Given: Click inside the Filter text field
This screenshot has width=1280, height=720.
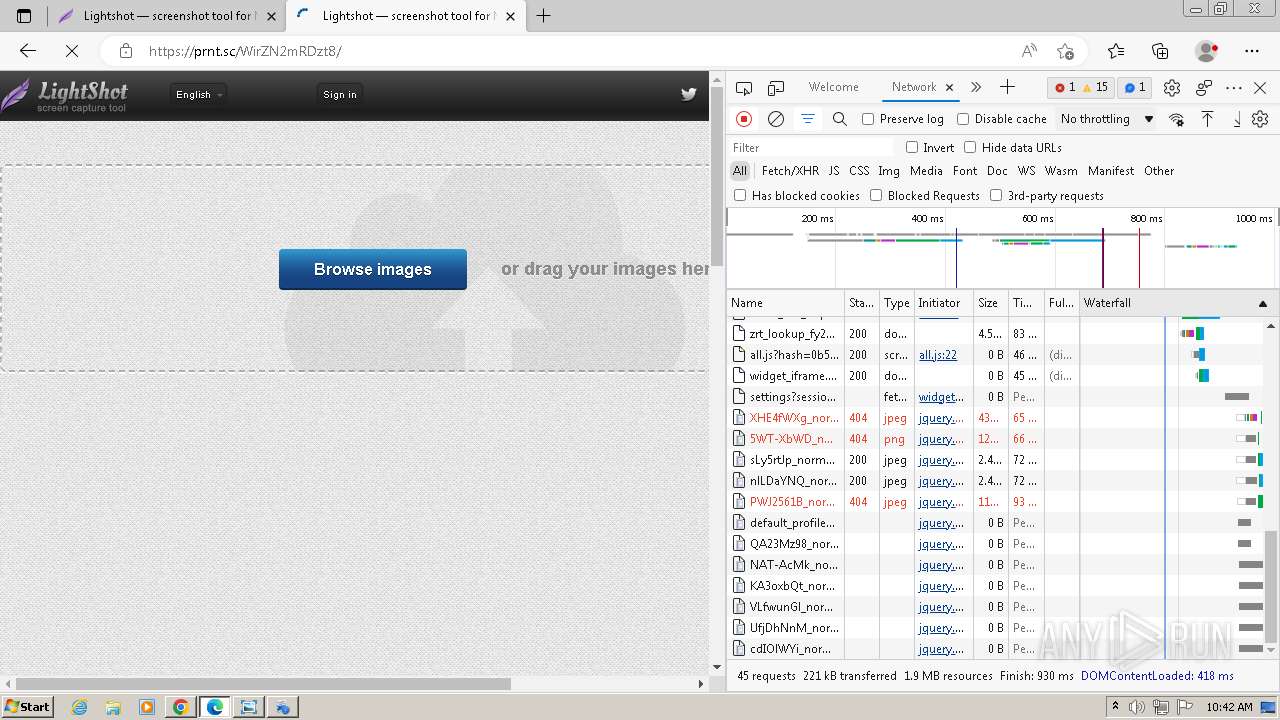Looking at the screenshot, I should (x=812, y=147).
